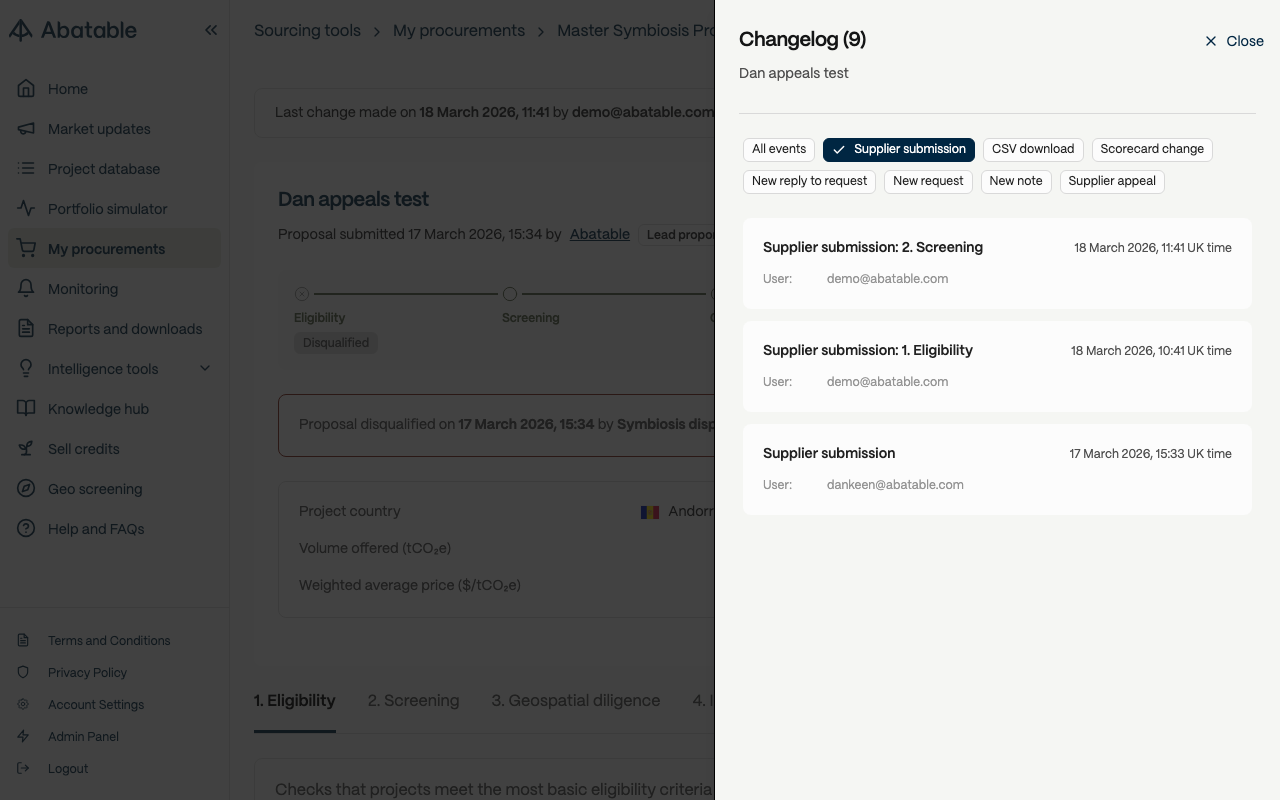Image resolution: width=1280 pixels, height=800 pixels.
Task: Open the 3. Geospatial diligence tab
Action: 575,701
